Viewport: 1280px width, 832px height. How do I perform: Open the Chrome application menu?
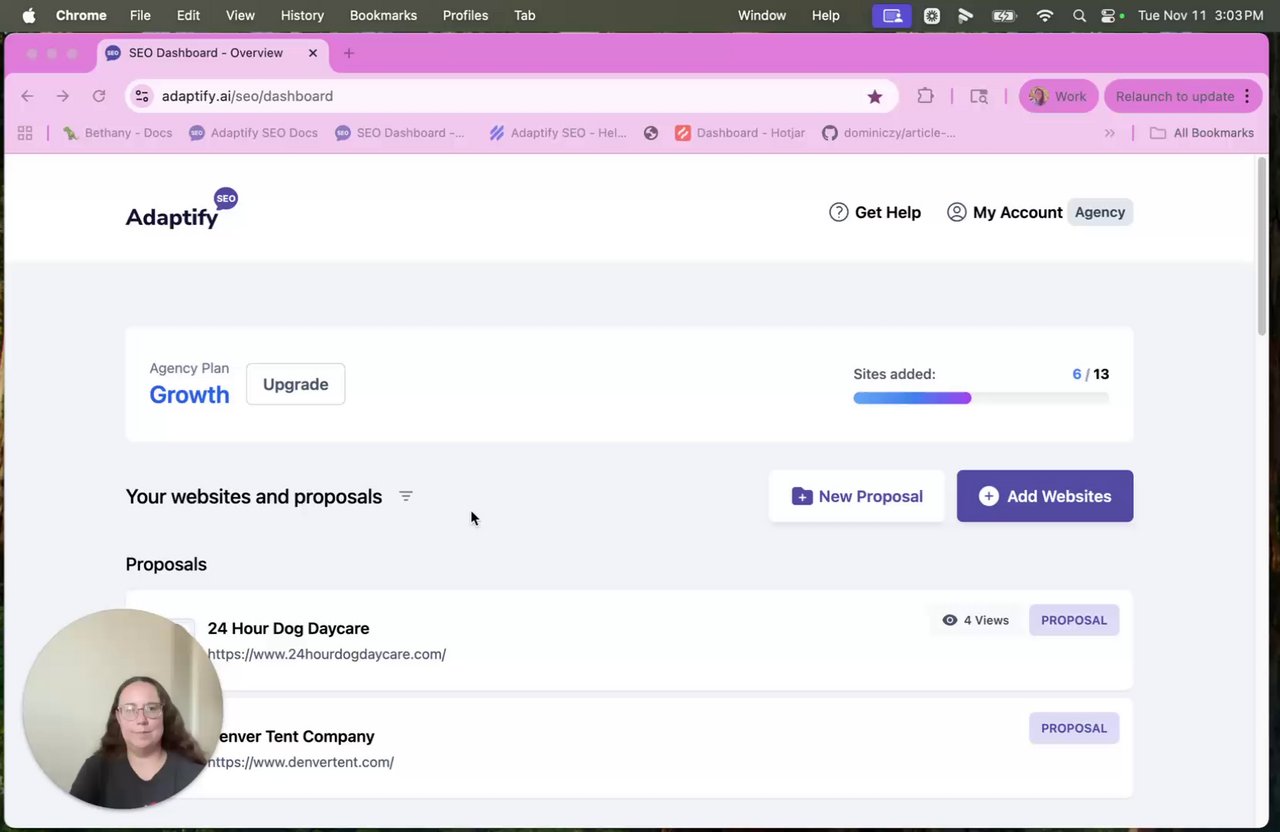[81, 15]
